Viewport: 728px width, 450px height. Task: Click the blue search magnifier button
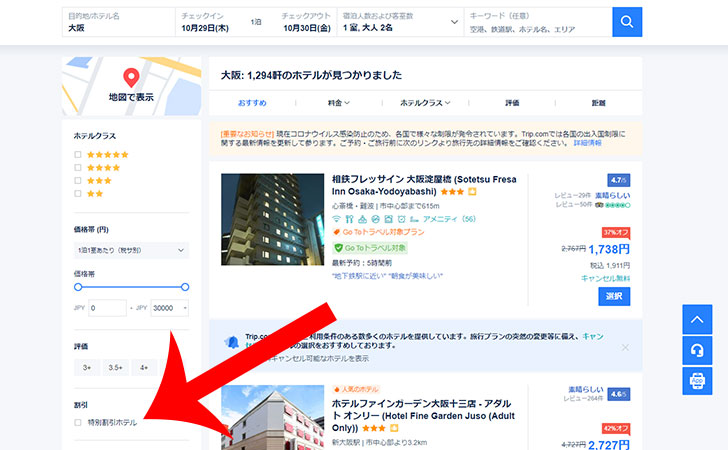point(627,22)
